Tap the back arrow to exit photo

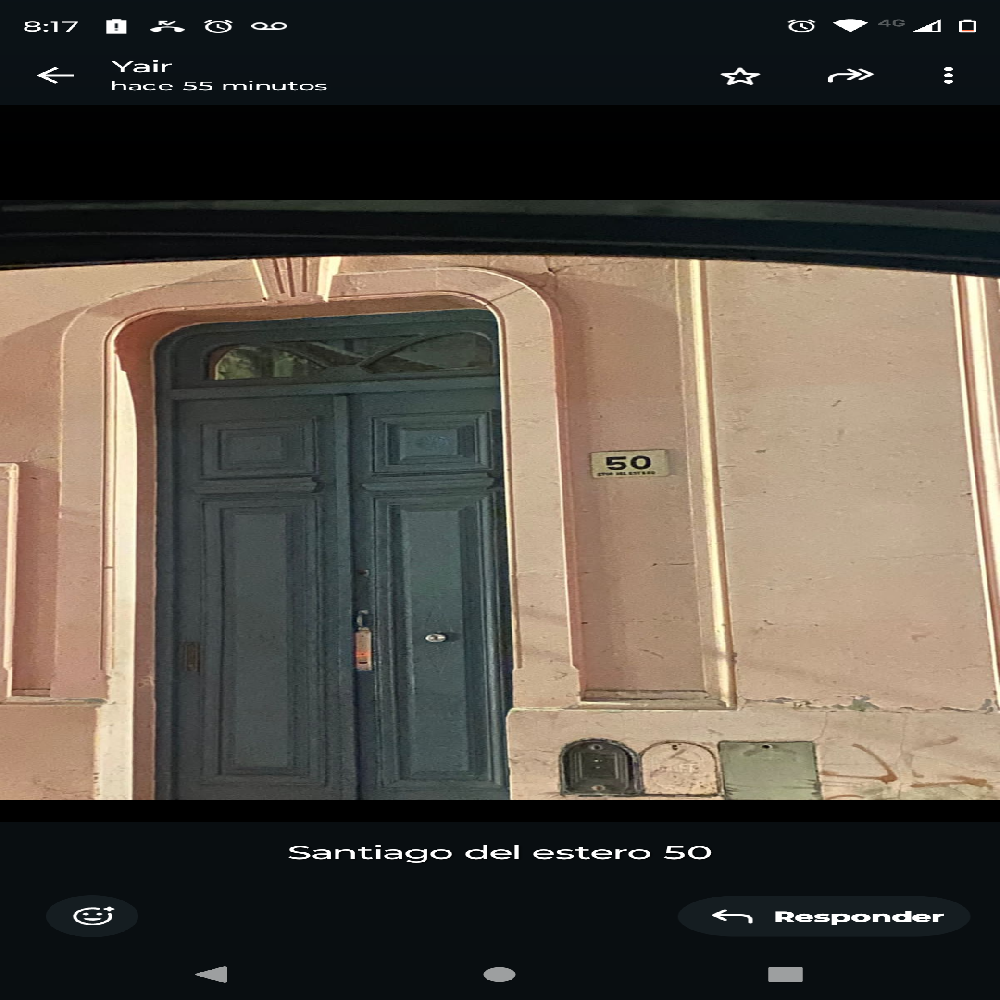(55, 76)
